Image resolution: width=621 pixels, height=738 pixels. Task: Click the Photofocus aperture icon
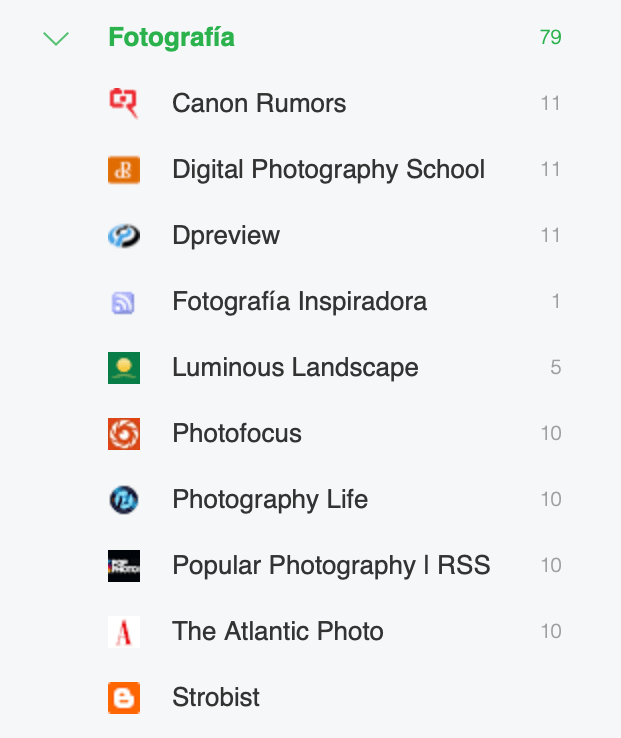[124, 434]
